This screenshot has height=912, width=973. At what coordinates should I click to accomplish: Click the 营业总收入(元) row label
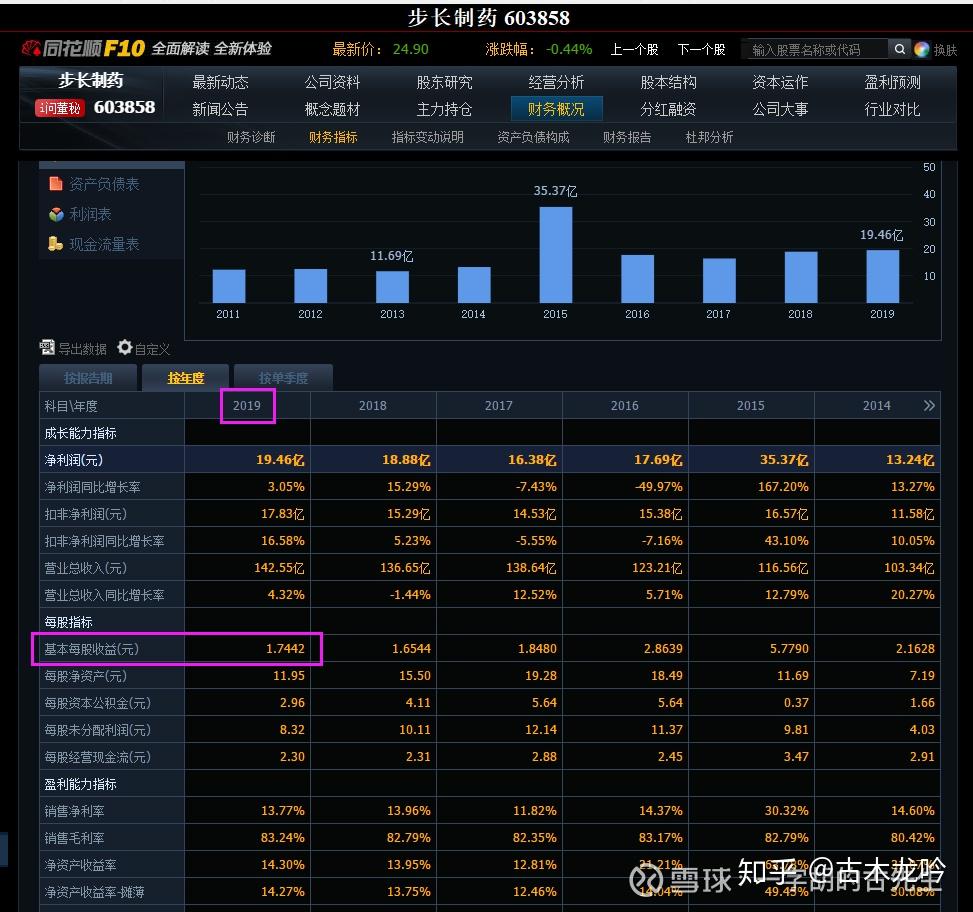[x=85, y=568]
